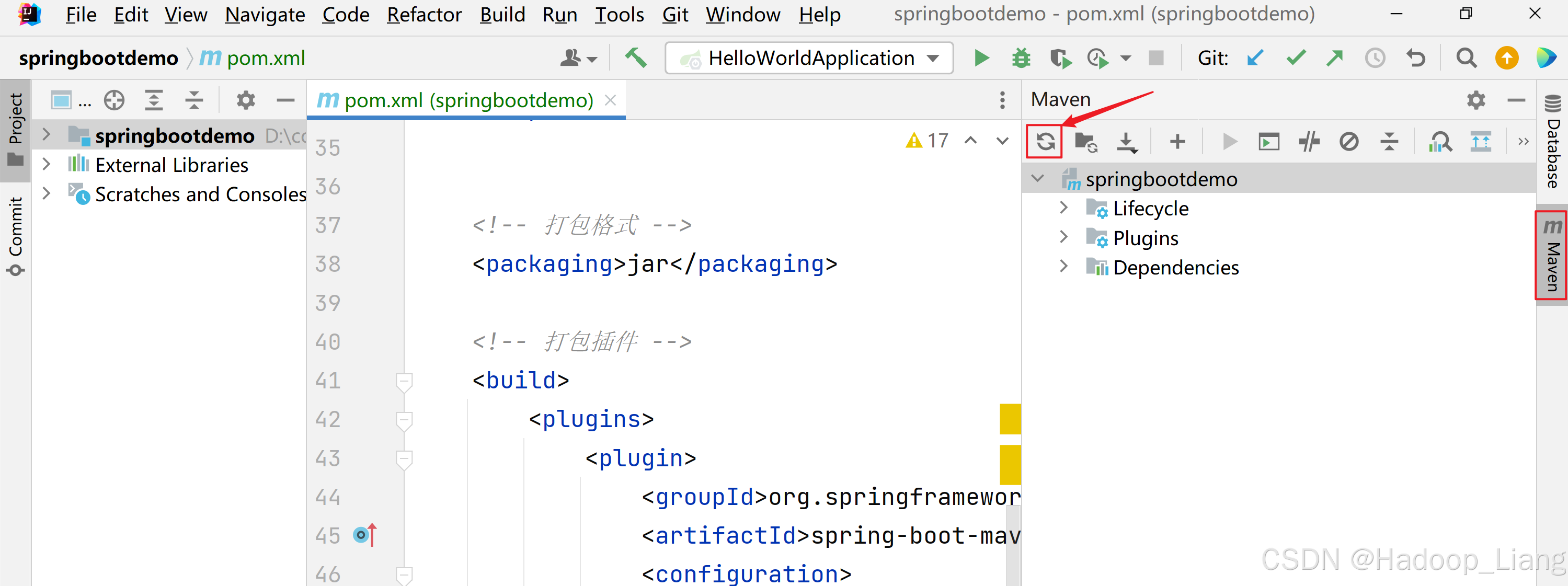Open the user account dropdown
Screen dimensions: 1568x586
coord(578,58)
